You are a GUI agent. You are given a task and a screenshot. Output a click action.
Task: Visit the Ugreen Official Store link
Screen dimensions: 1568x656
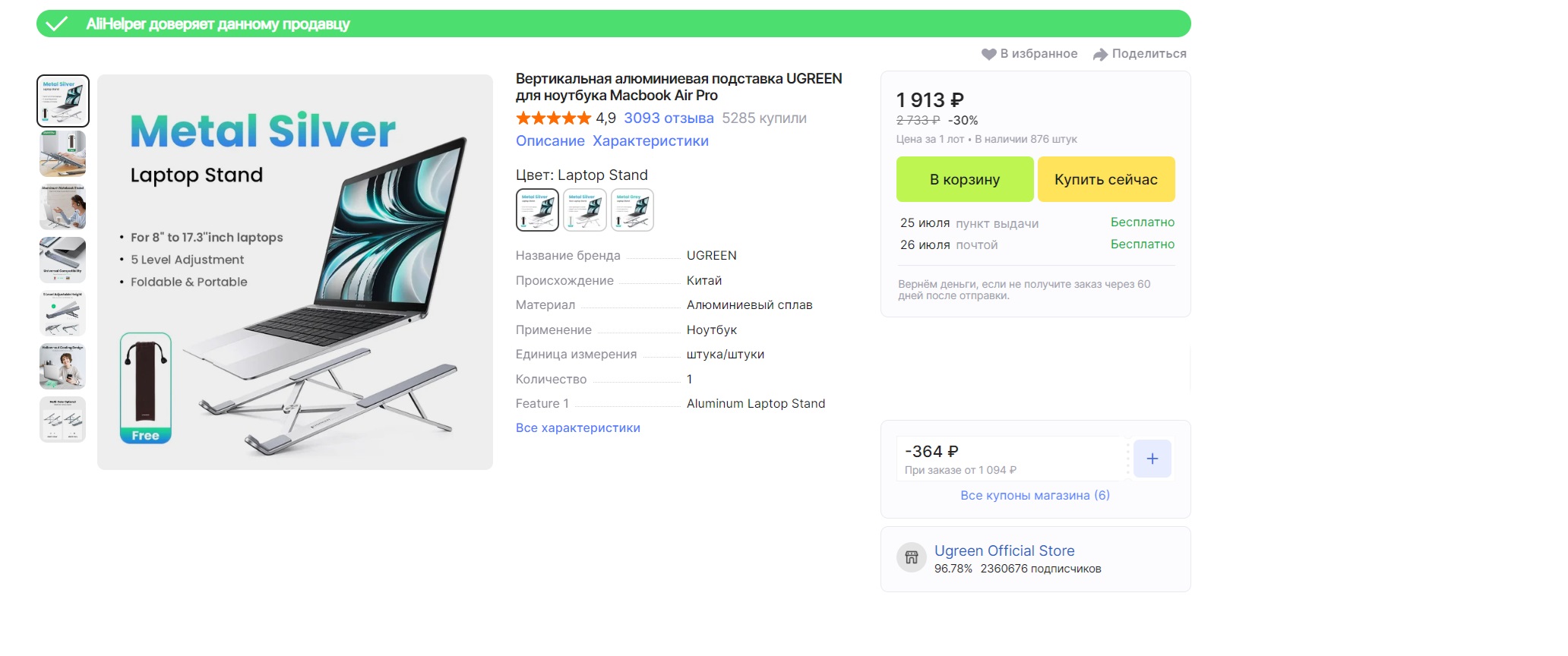coord(1004,551)
